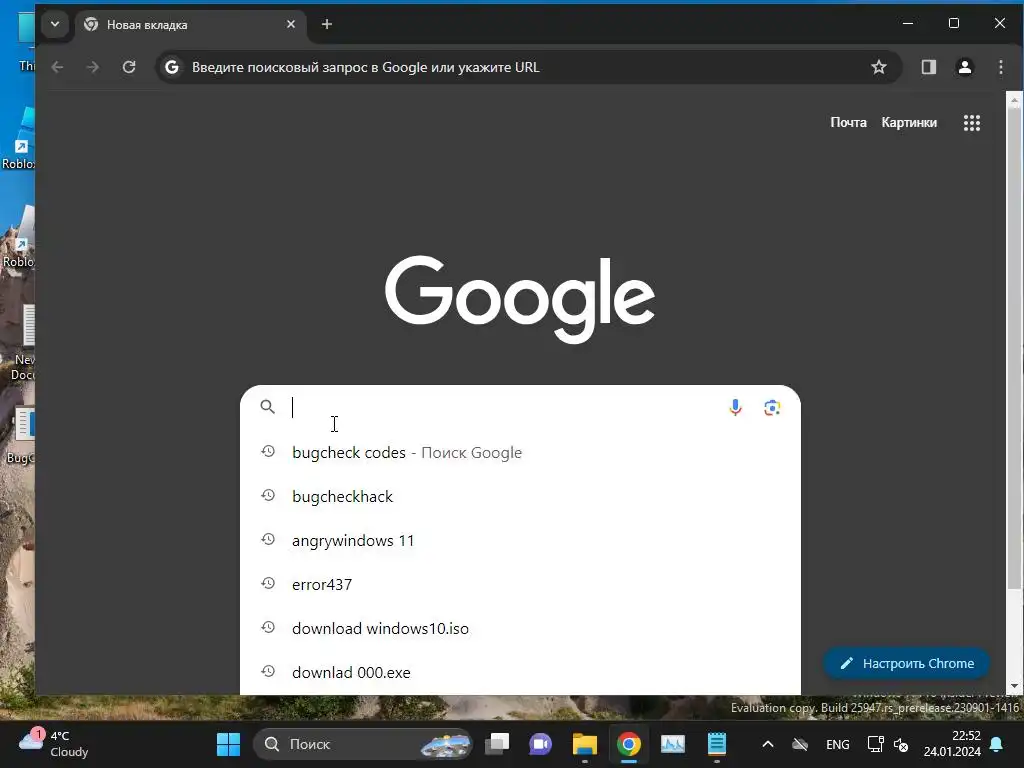Image resolution: width=1024 pixels, height=768 pixels.
Task: Click the taskbar 'Поиск' search box
Action: (x=362, y=744)
